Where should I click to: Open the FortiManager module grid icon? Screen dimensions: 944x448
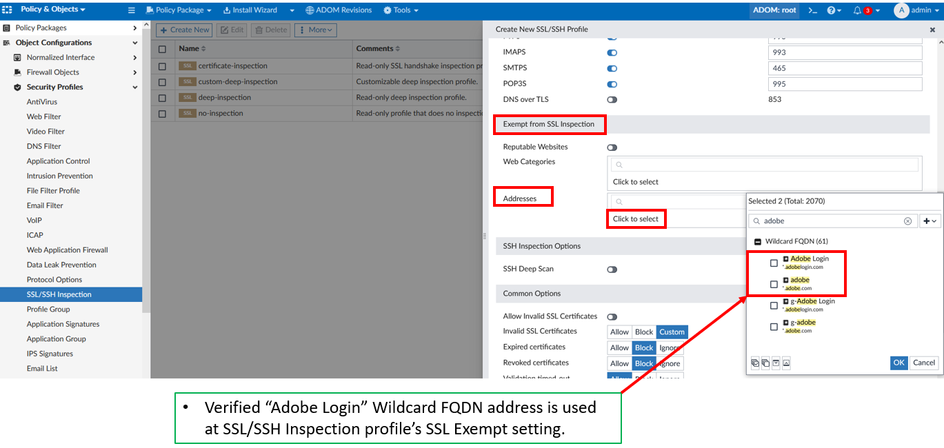(x=8, y=10)
